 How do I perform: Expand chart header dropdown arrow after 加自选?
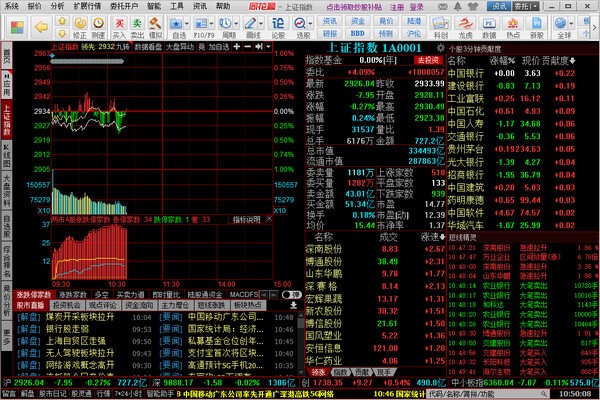[x=269, y=47]
